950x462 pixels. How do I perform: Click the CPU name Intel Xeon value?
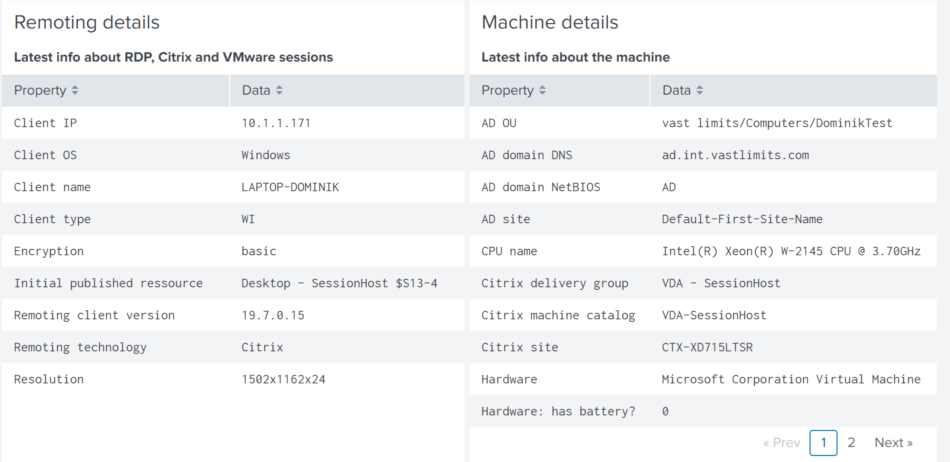(x=791, y=251)
